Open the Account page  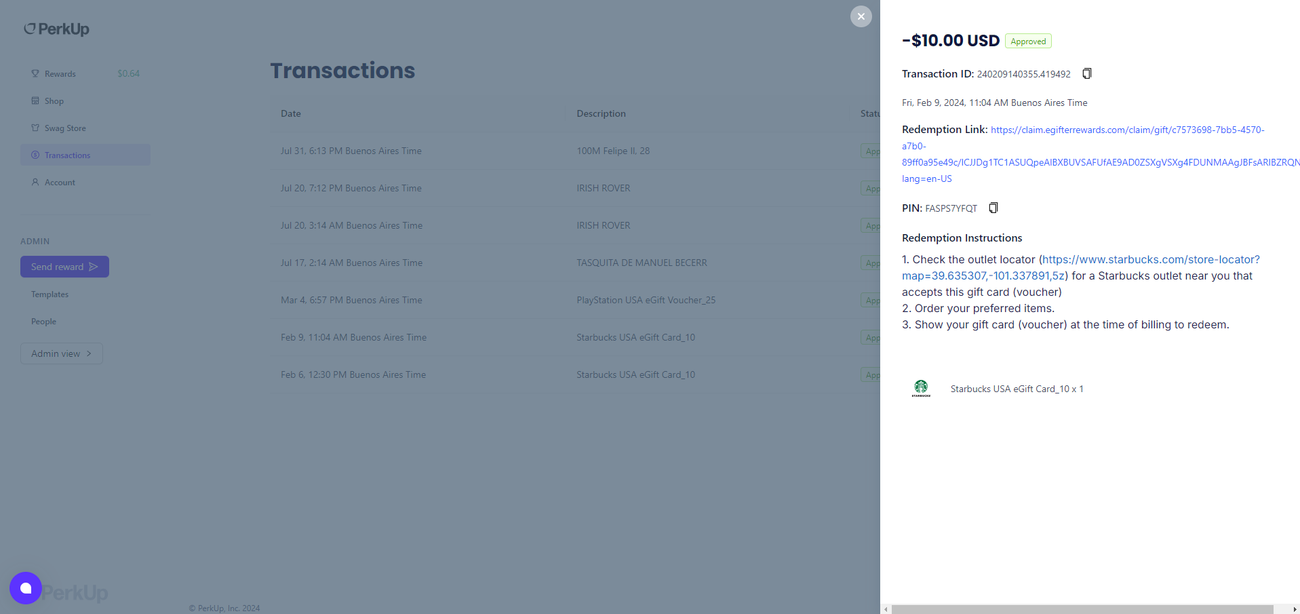59,182
